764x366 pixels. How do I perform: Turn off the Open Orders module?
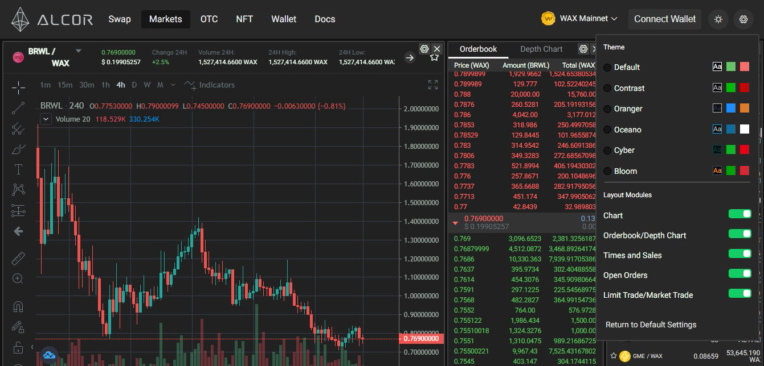740,274
